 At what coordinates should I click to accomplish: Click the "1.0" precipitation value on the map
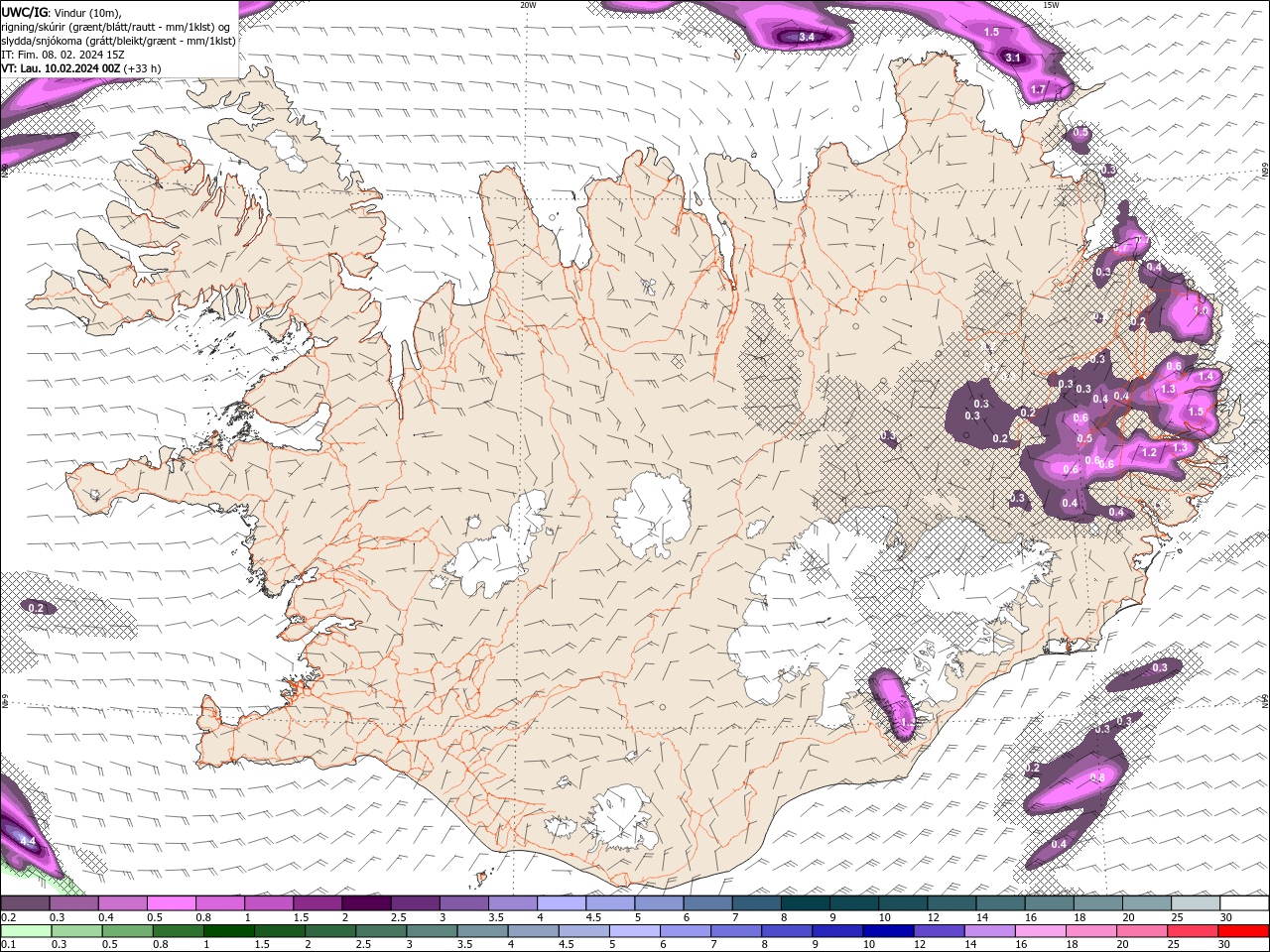tap(1201, 310)
